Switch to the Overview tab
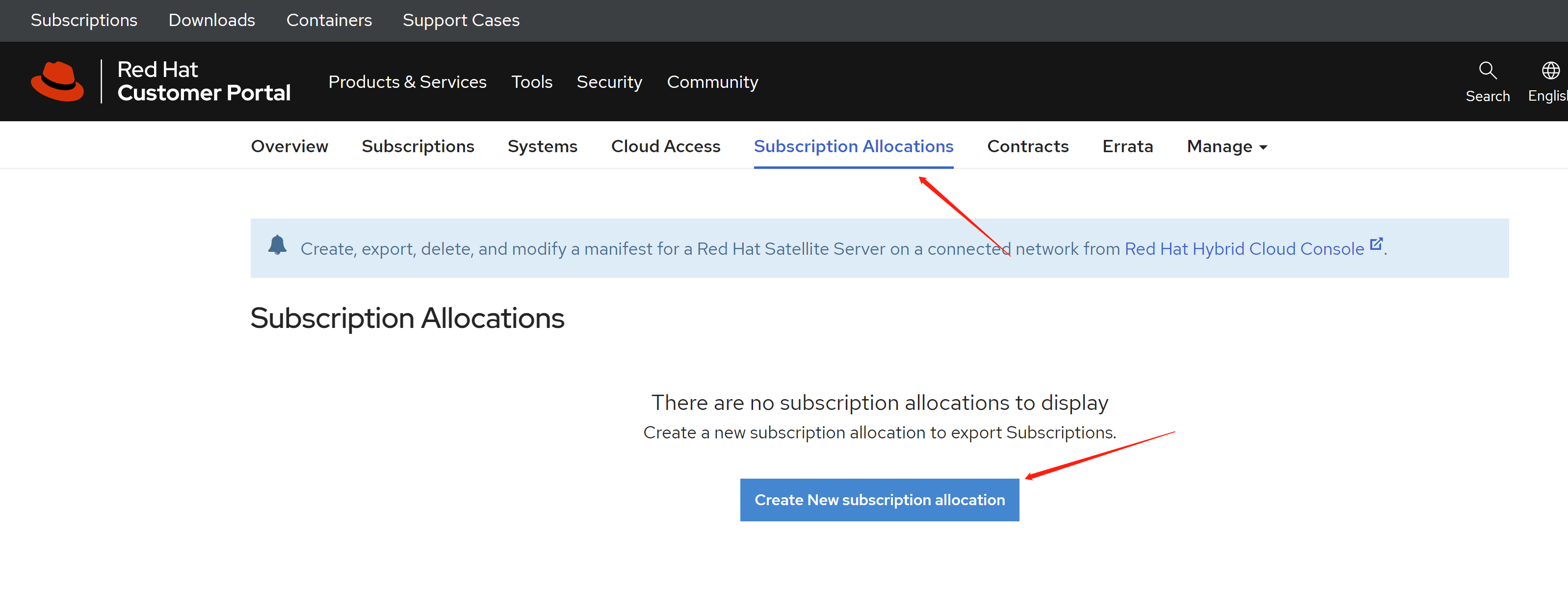 pos(289,147)
